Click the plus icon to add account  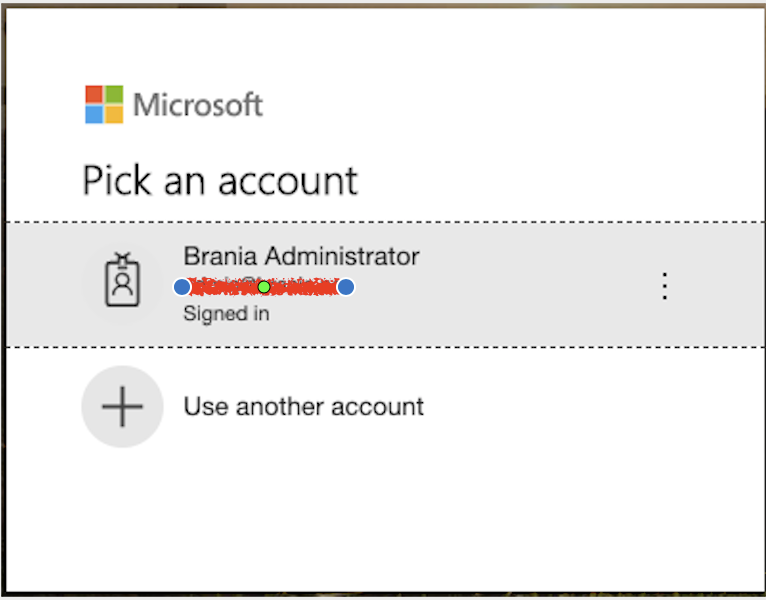click(122, 407)
